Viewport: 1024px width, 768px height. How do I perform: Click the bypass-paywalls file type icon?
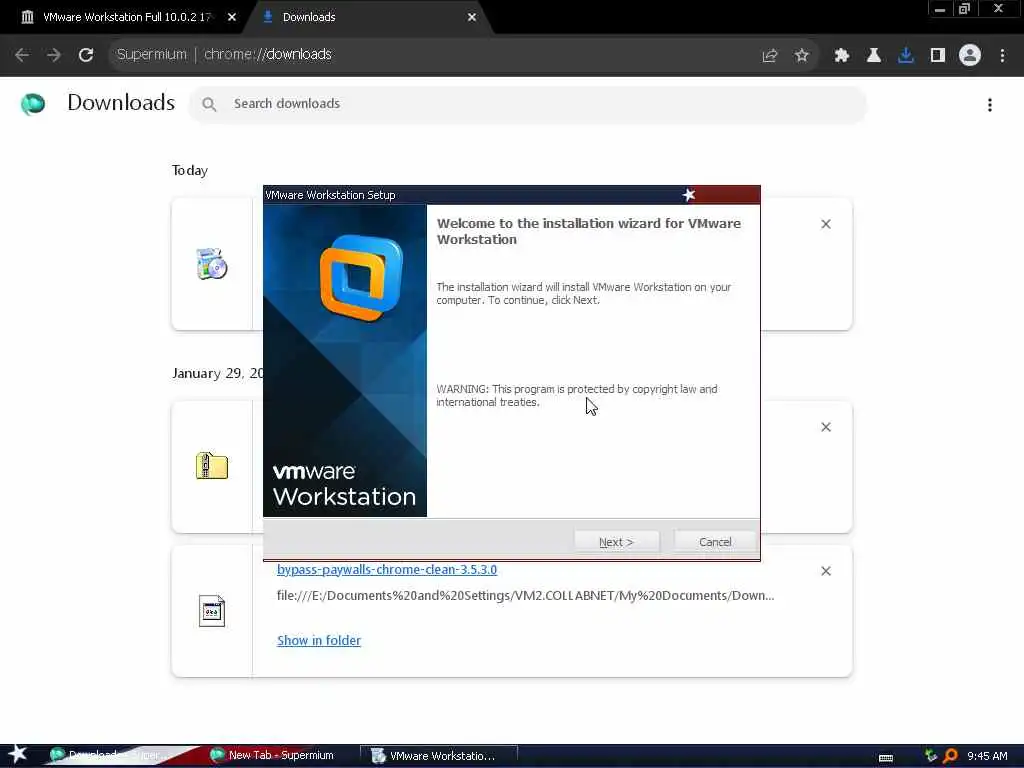click(212, 611)
